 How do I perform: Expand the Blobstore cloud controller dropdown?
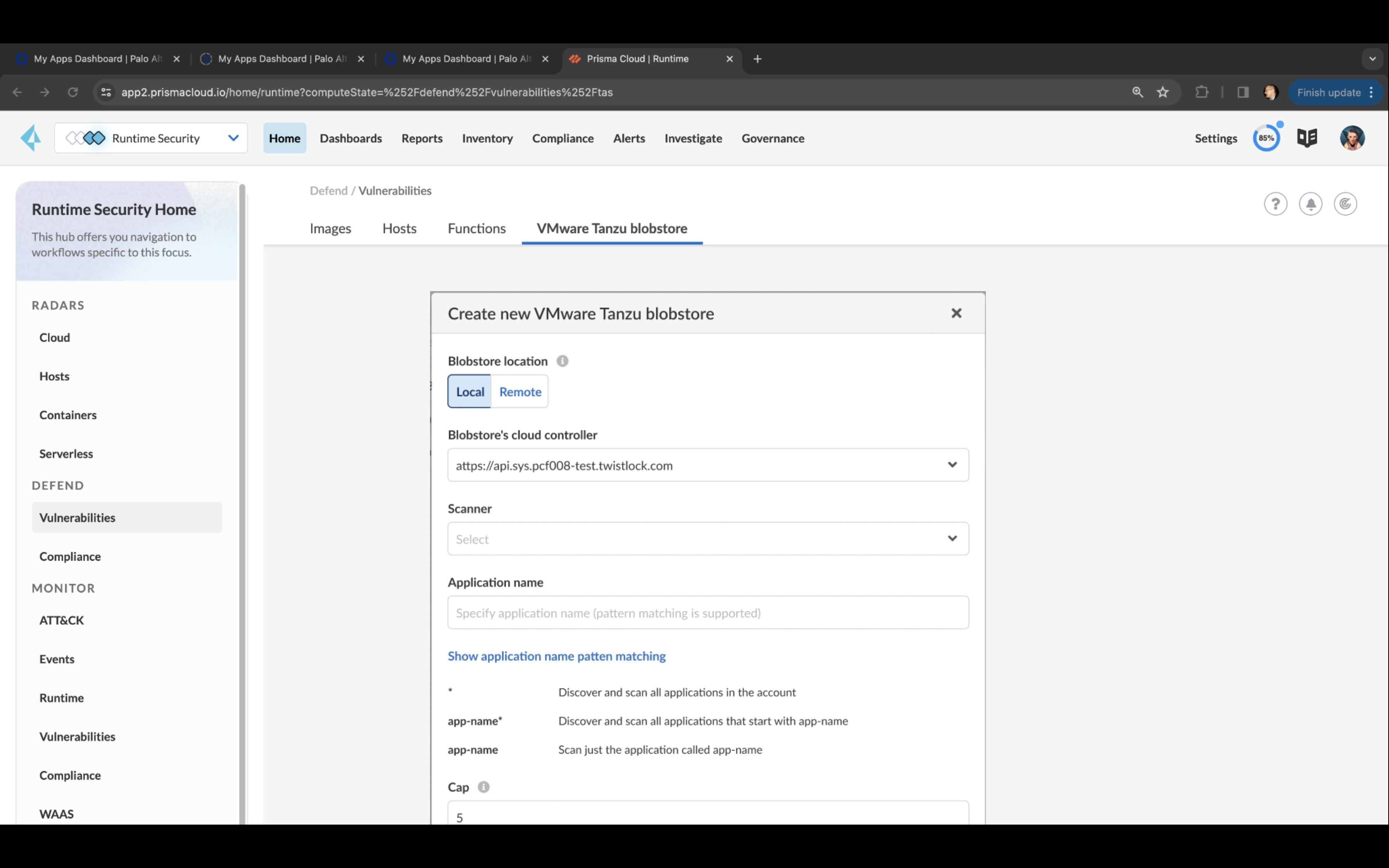point(952,464)
